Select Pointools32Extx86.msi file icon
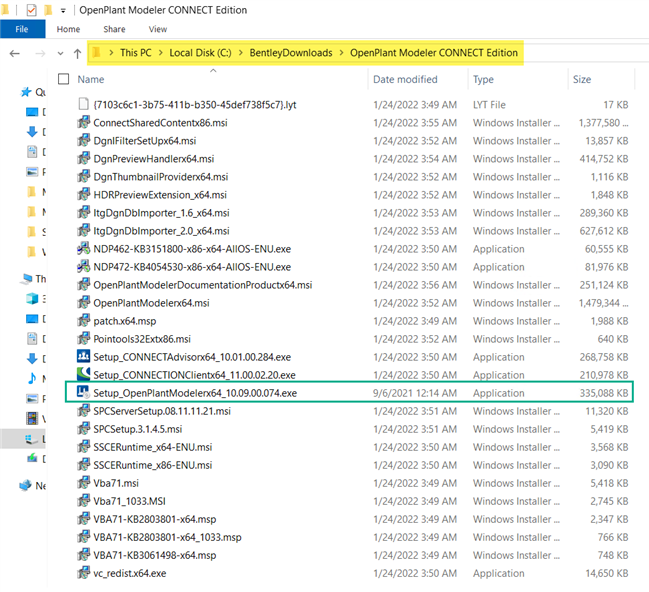The height and width of the screenshot is (592, 649). [84, 339]
